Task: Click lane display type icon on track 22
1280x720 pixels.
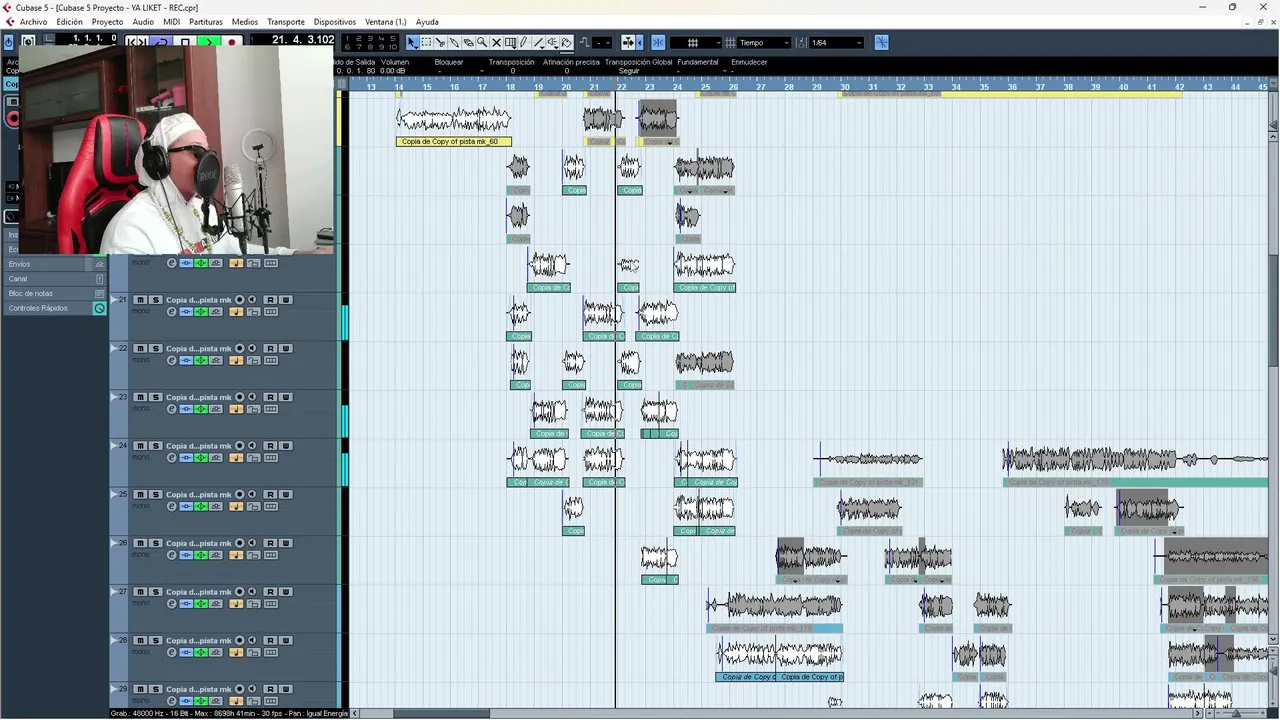Action: click(271, 361)
